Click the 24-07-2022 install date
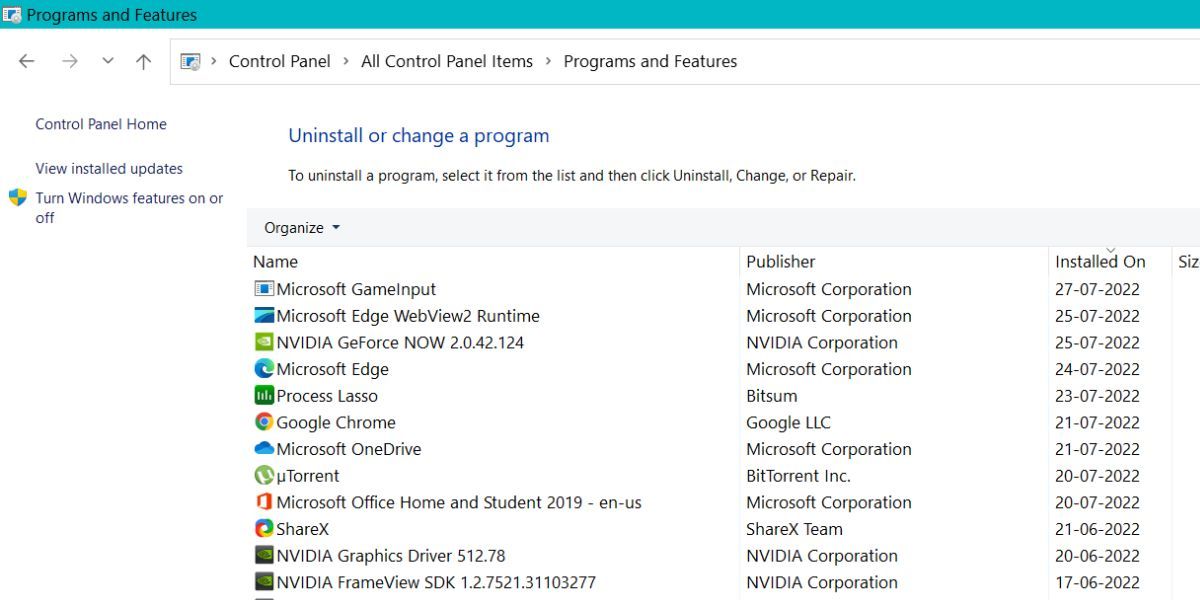Image resolution: width=1200 pixels, height=600 pixels. pos(1097,369)
